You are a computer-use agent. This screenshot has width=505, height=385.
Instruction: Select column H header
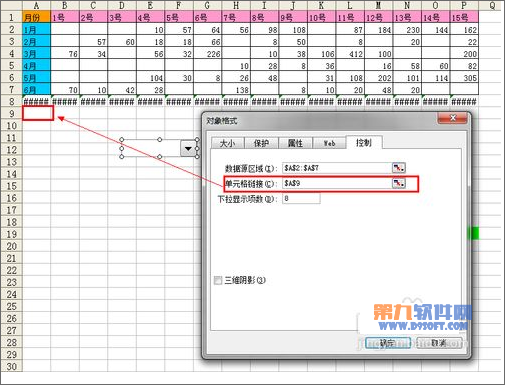tap(236, 5)
